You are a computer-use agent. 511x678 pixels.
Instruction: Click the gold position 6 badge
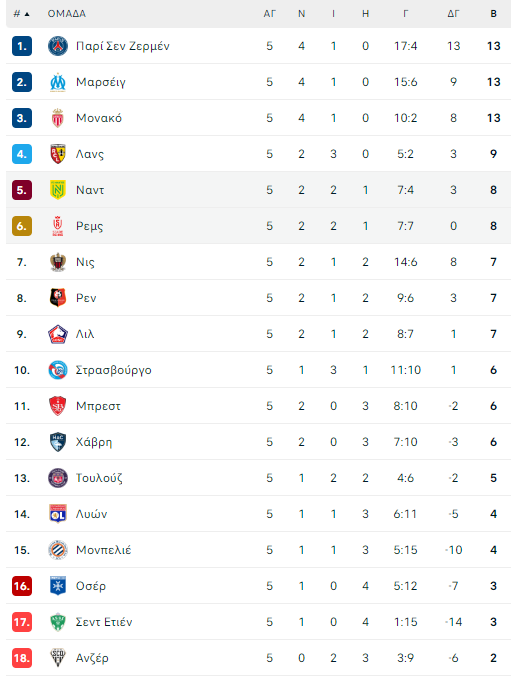pyautogui.click(x=22, y=226)
